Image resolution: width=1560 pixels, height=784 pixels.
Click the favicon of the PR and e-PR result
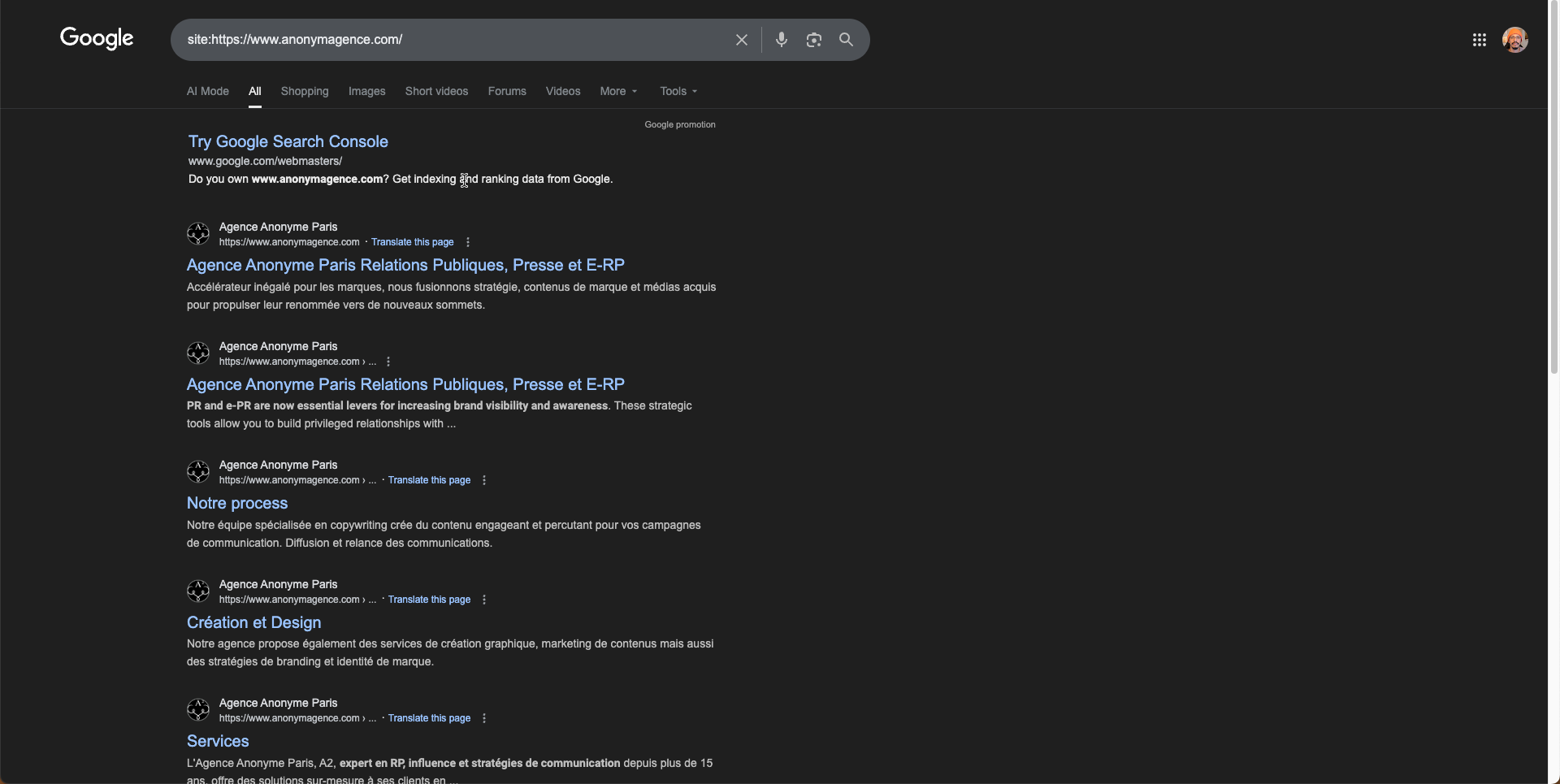point(198,353)
